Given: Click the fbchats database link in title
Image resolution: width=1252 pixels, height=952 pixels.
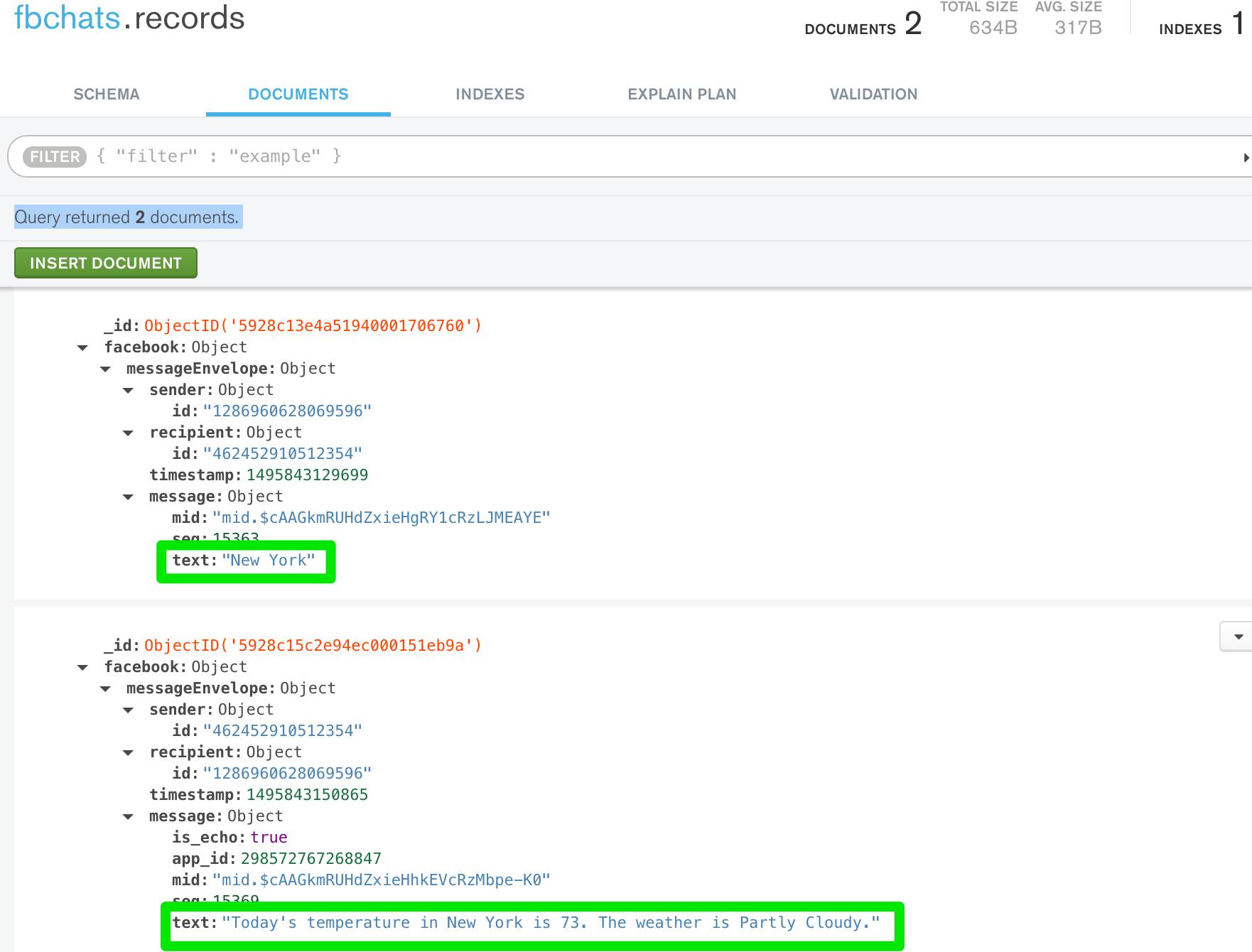Looking at the screenshot, I should click(68, 17).
